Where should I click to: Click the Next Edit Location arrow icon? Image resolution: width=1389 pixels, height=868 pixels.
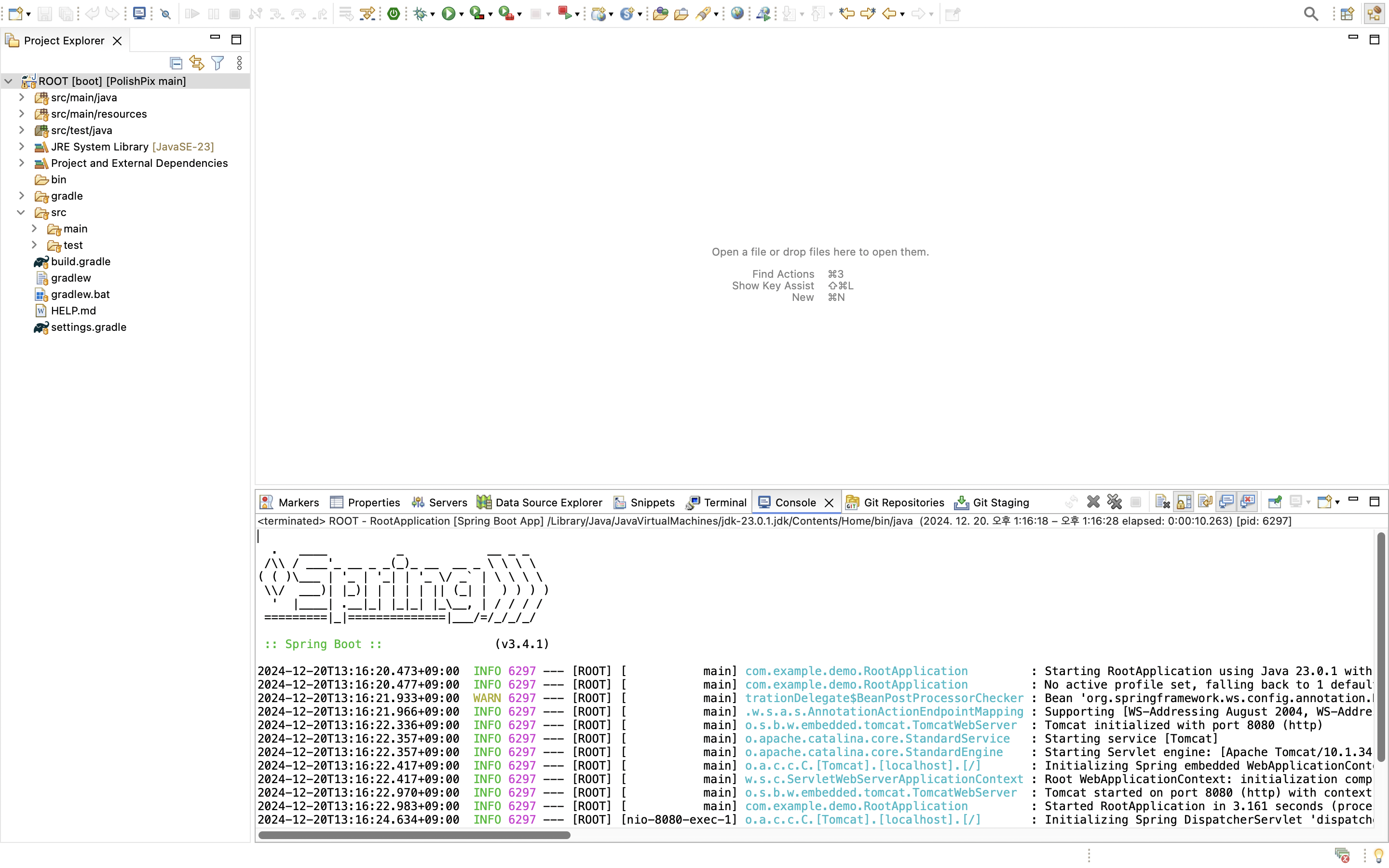[x=868, y=13]
